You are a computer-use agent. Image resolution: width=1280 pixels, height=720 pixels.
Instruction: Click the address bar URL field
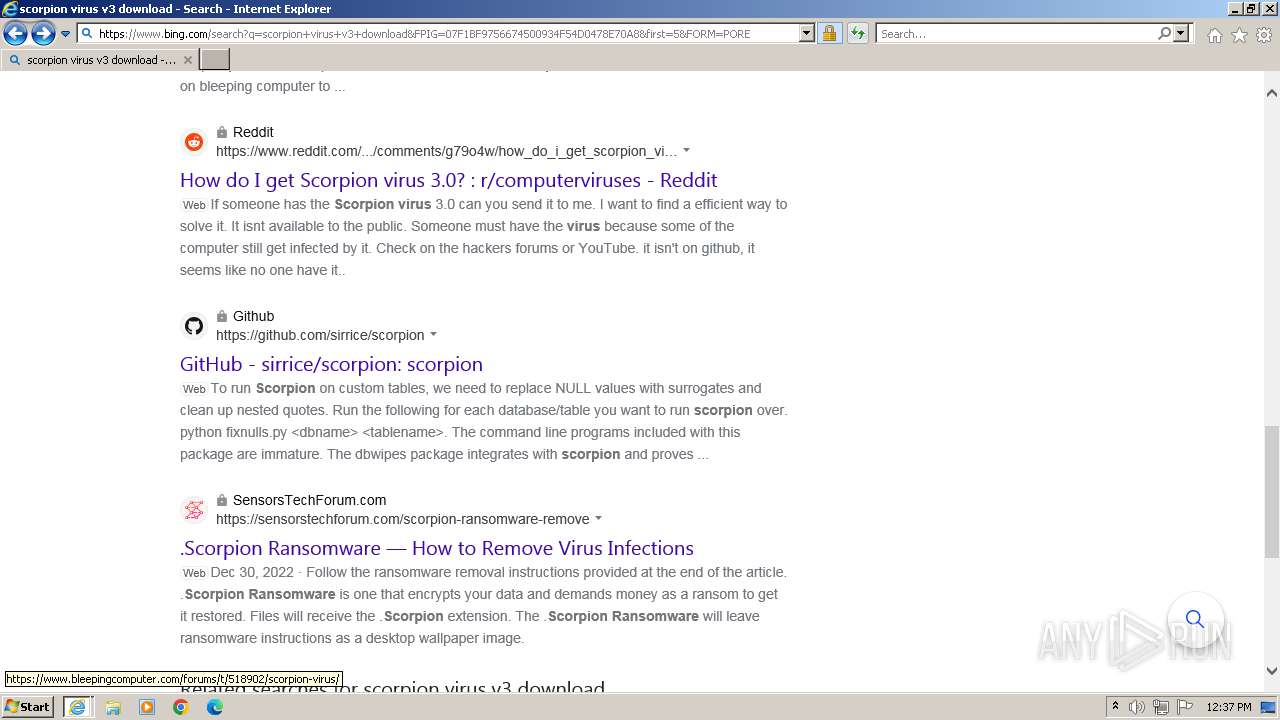tap(440, 33)
